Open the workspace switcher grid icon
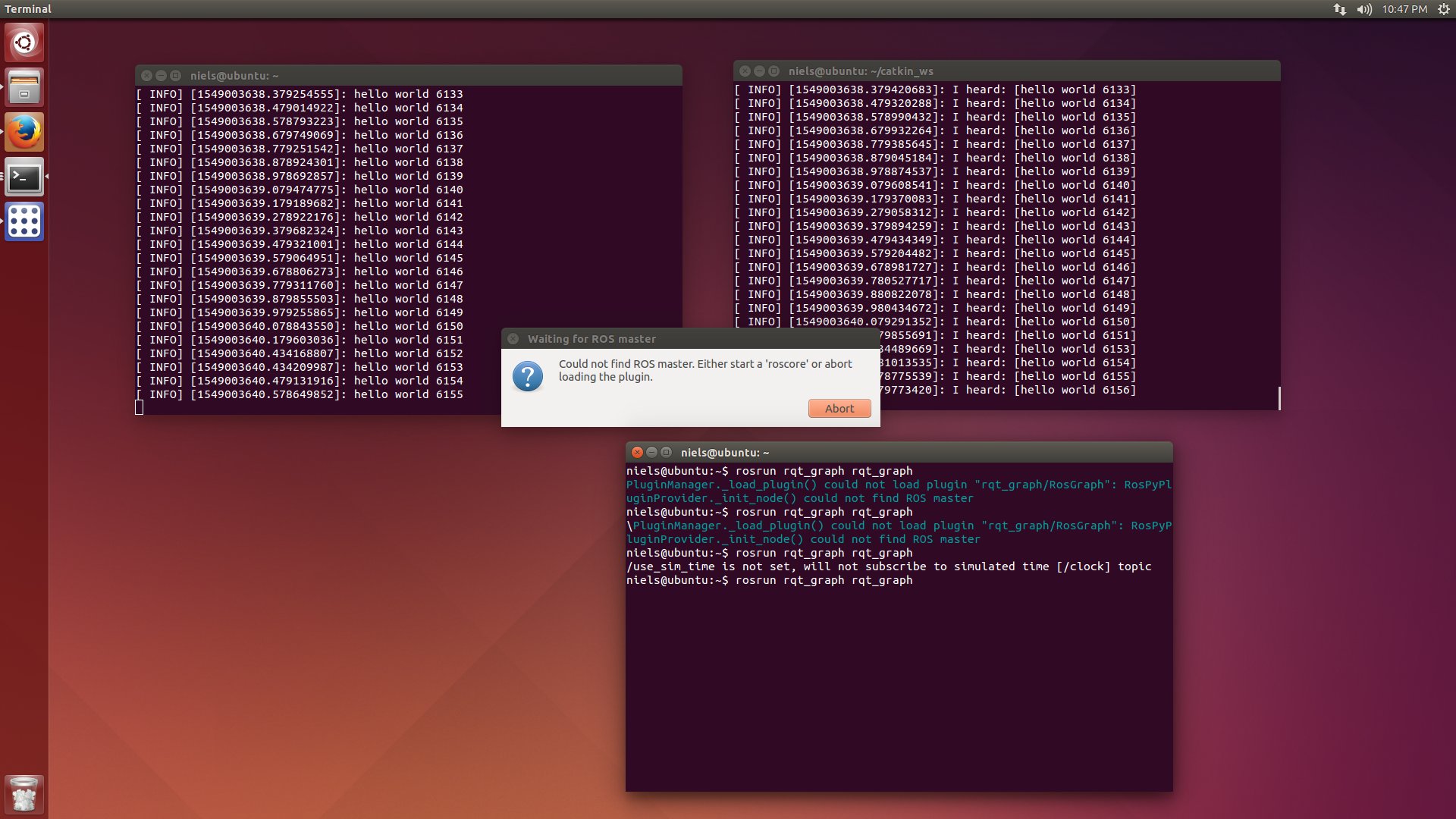 24,221
